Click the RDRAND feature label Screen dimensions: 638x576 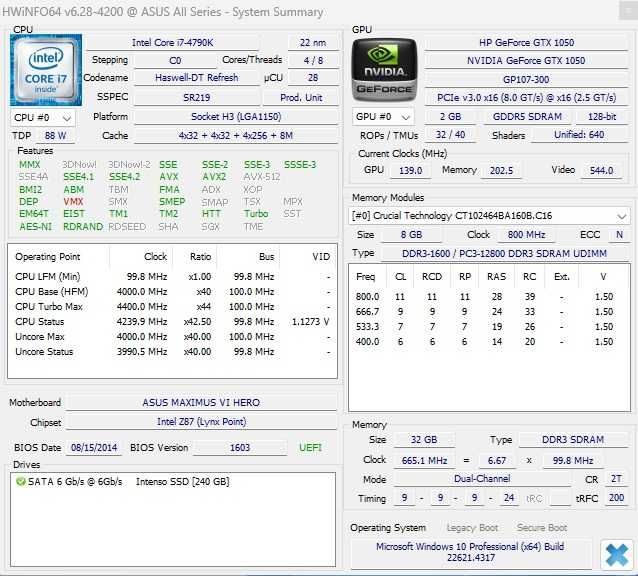pos(83,227)
